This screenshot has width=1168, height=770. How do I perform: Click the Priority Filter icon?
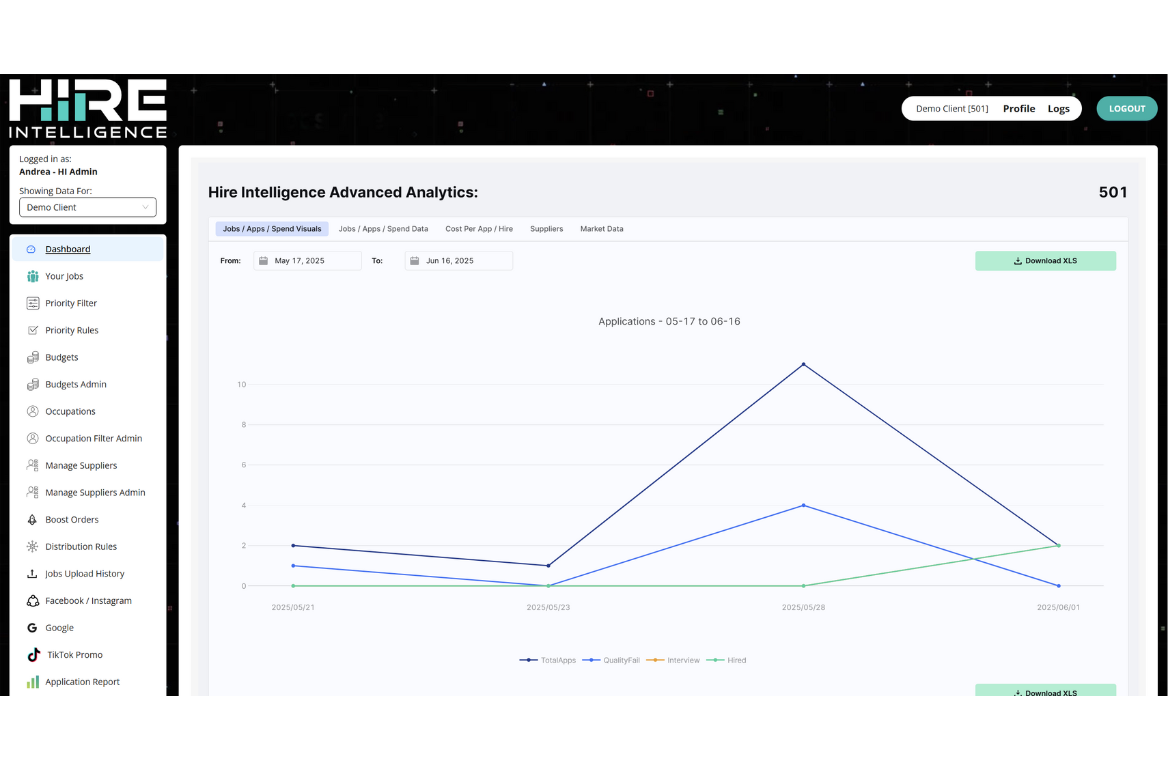coord(32,303)
